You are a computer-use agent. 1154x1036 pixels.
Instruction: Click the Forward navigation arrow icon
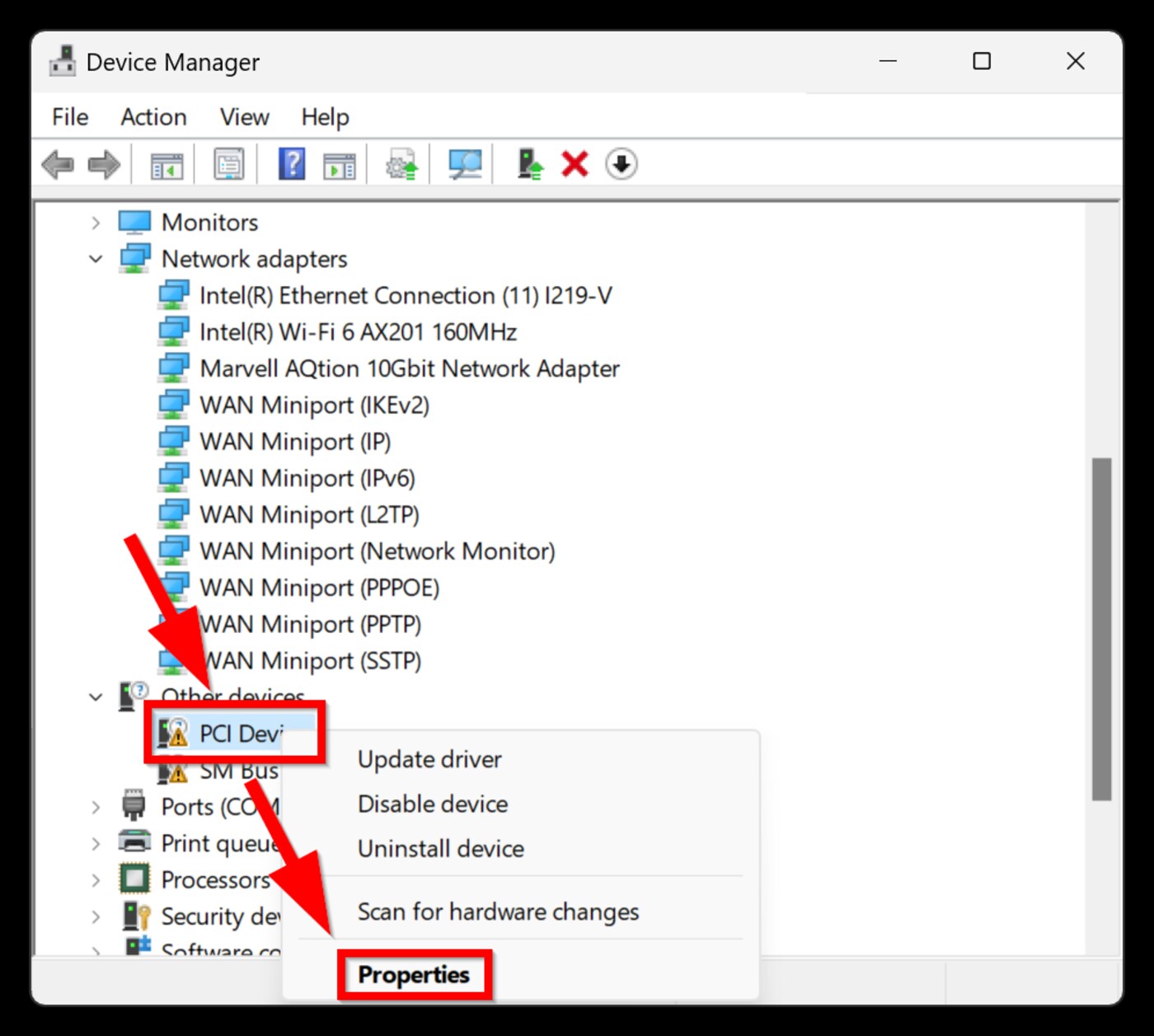point(103,164)
